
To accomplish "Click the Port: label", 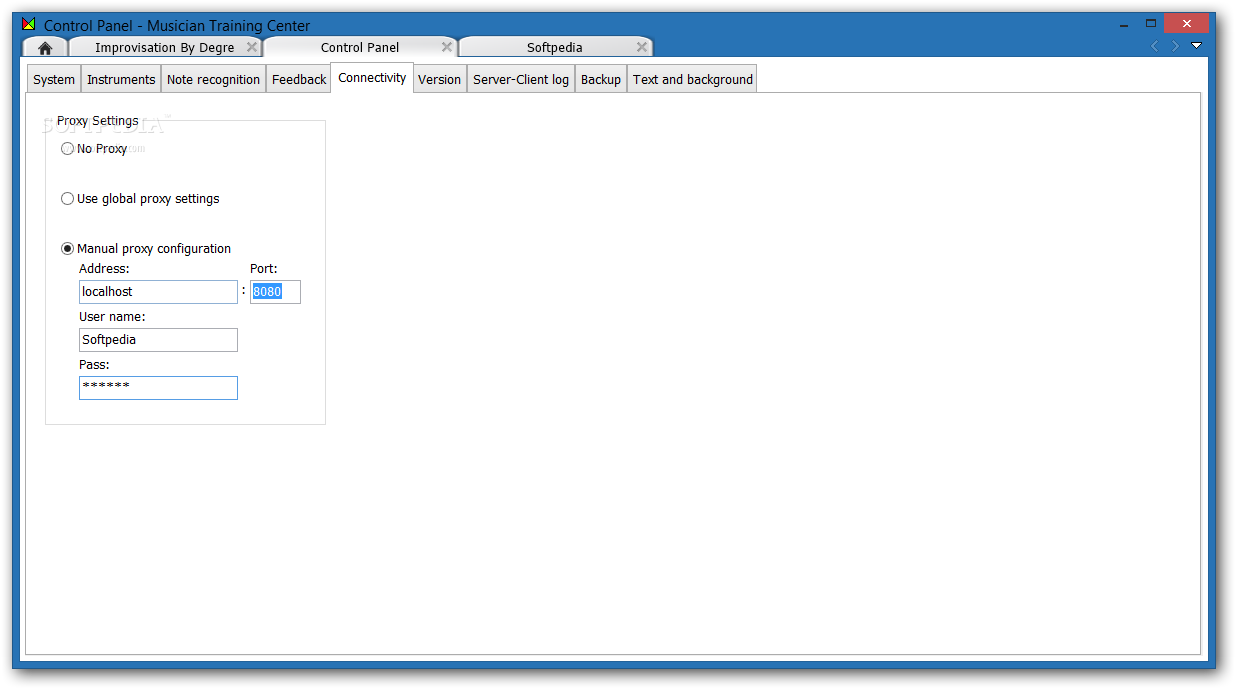I will (264, 269).
